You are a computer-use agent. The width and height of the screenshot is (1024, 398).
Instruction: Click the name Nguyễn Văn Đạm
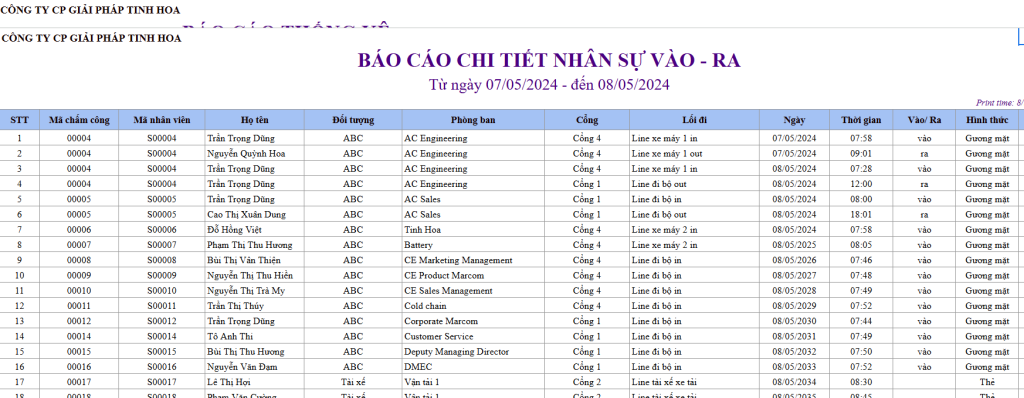click(x=241, y=367)
